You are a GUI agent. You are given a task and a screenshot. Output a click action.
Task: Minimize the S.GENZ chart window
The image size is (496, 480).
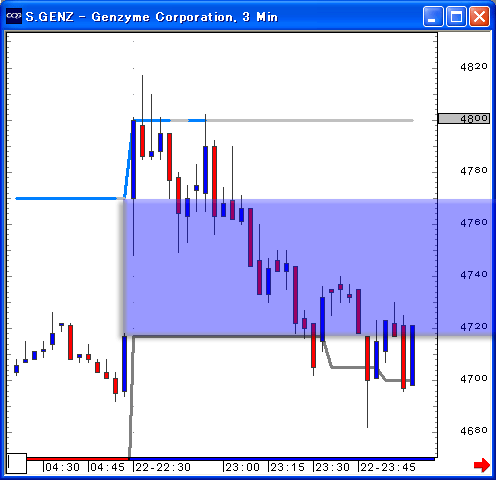click(x=433, y=16)
